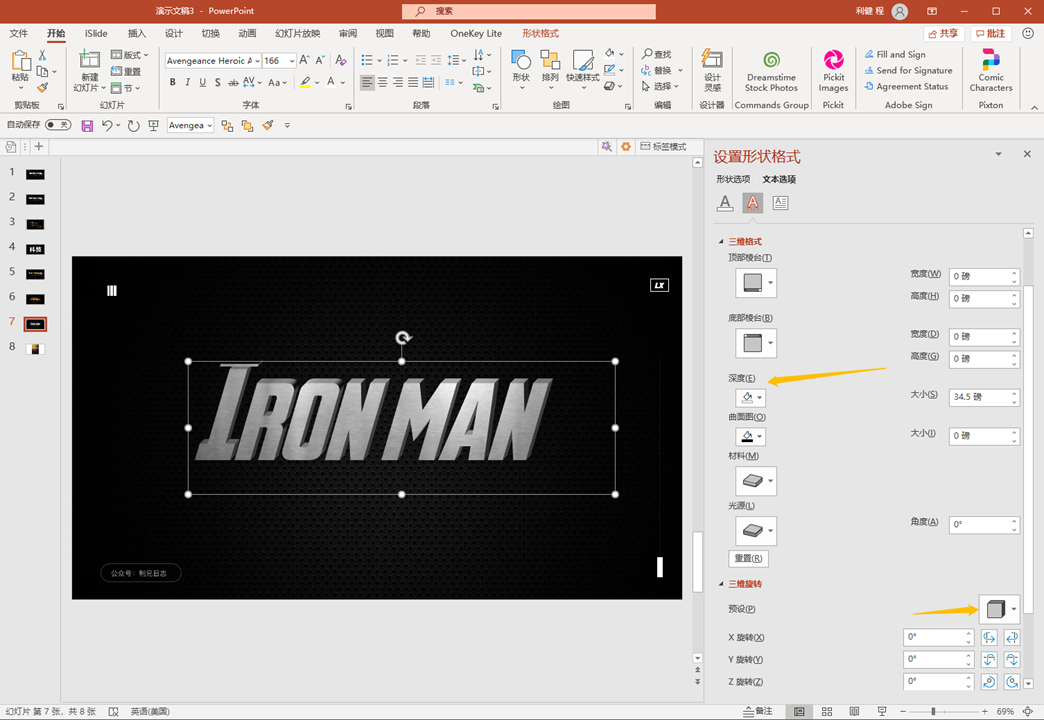Click the New Slide icon

pos(89,59)
